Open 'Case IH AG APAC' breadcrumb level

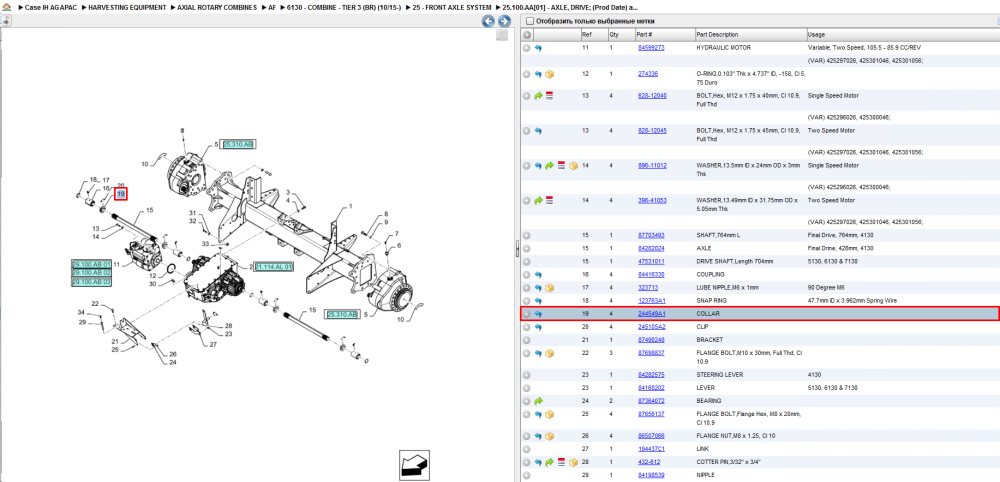pos(50,7)
